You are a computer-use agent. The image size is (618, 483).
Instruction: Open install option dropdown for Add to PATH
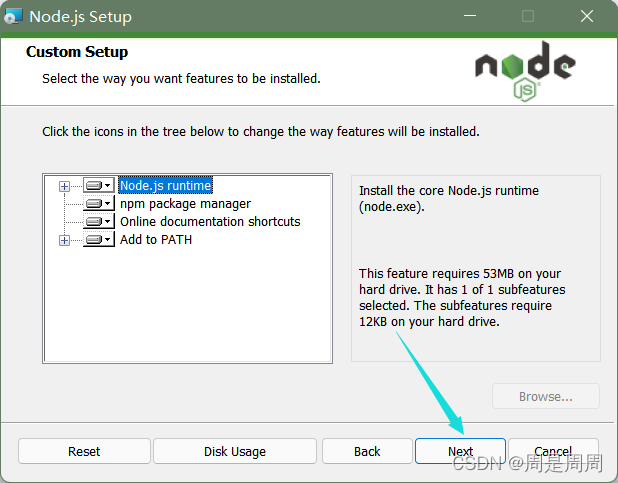(x=99, y=240)
